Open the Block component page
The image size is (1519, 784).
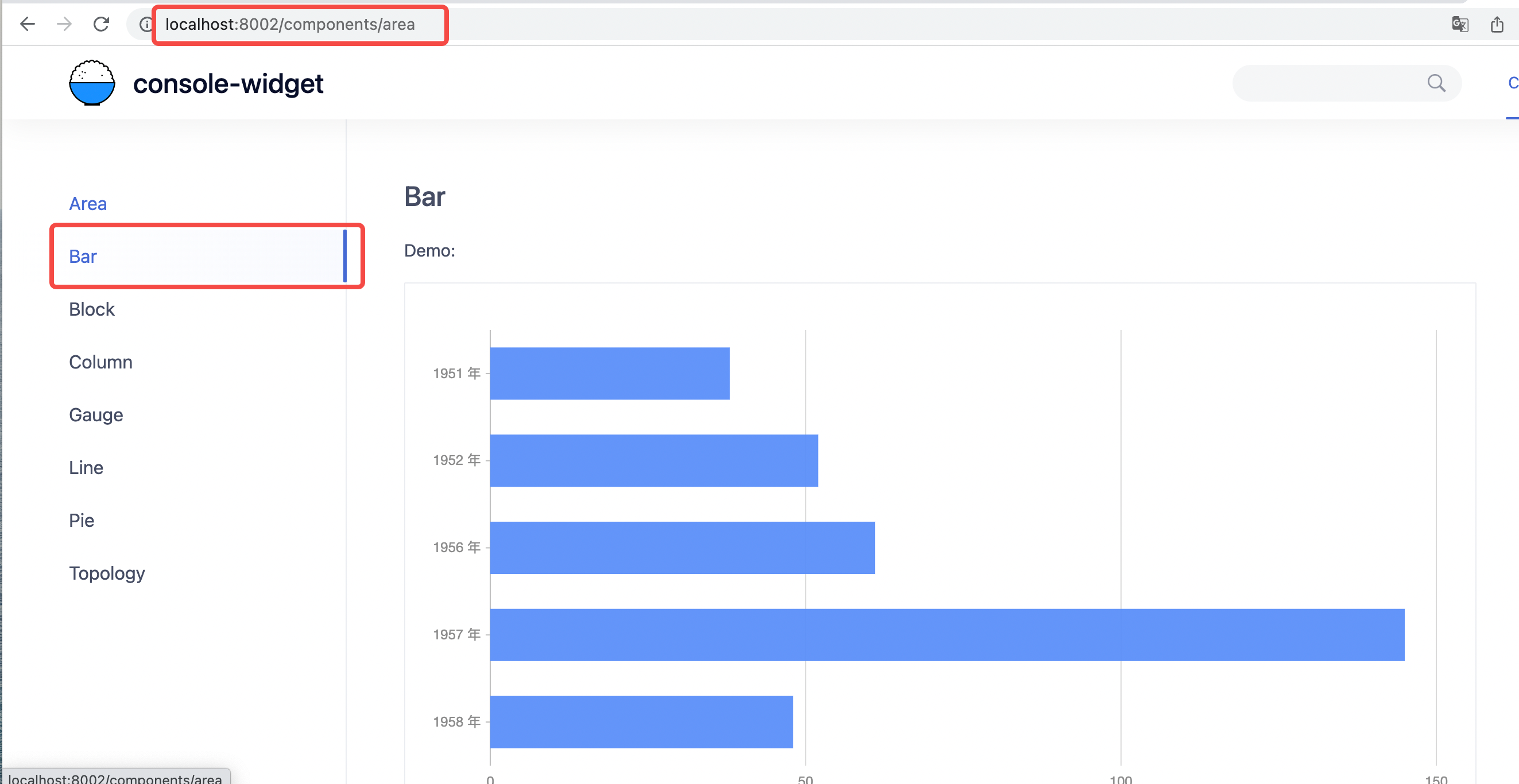pyautogui.click(x=92, y=309)
